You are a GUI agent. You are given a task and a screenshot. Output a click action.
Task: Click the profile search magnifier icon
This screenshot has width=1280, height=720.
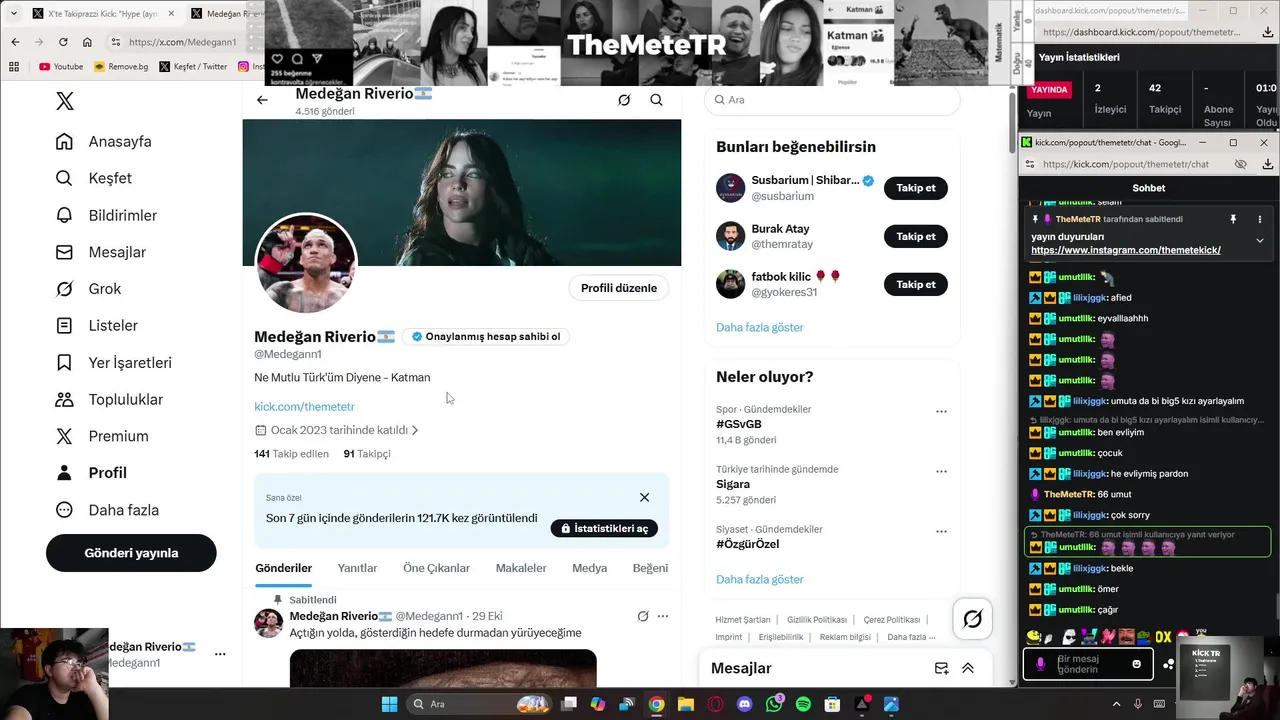tap(656, 100)
